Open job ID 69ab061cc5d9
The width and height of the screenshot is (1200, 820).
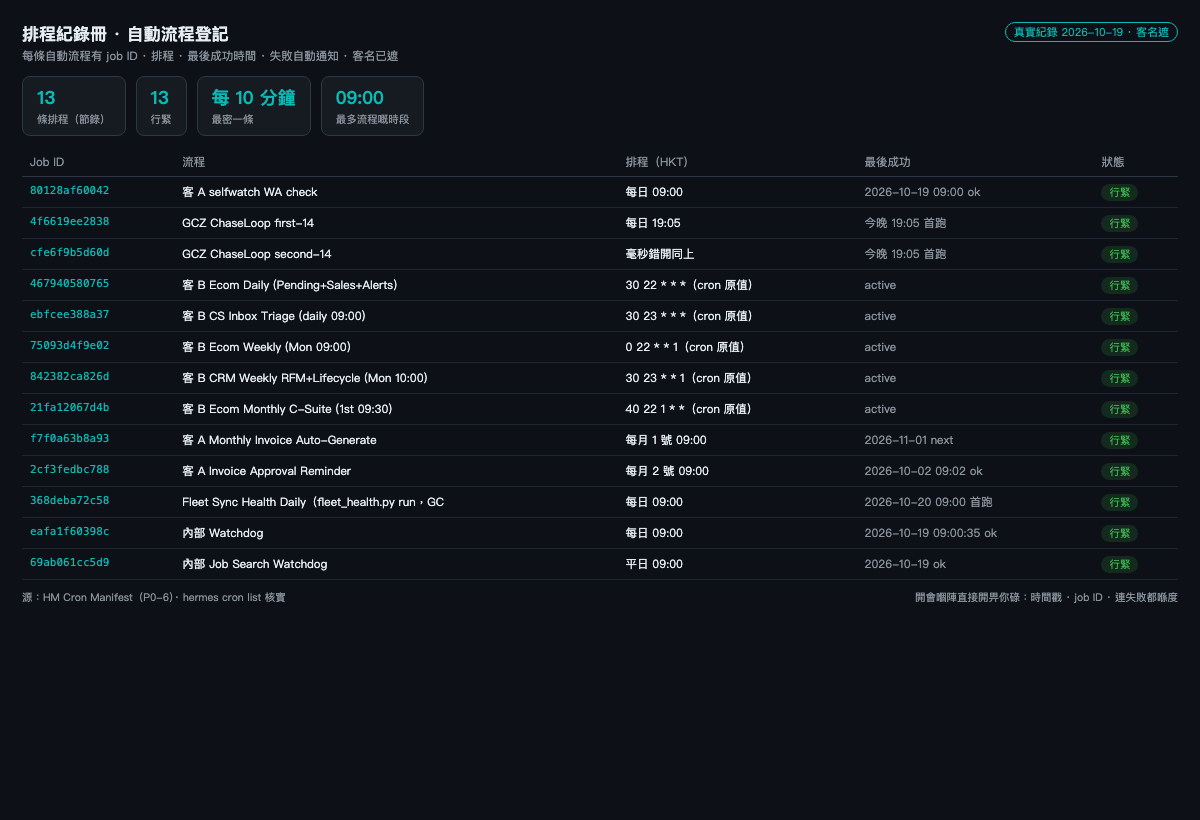point(70,563)
